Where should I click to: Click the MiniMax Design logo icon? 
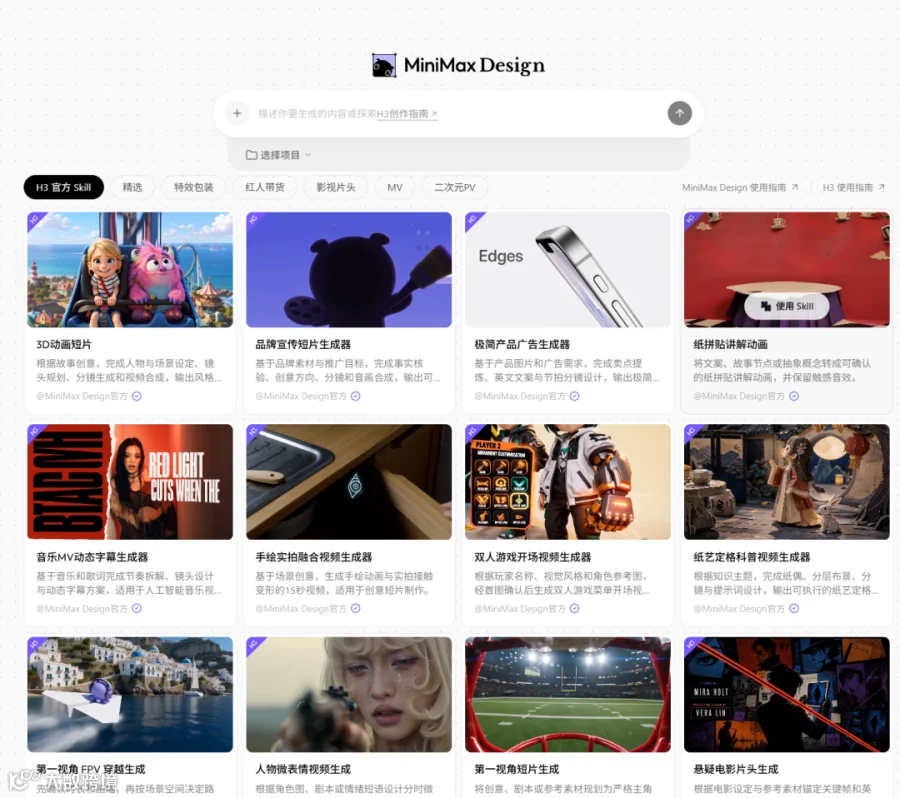pos(384,65)
